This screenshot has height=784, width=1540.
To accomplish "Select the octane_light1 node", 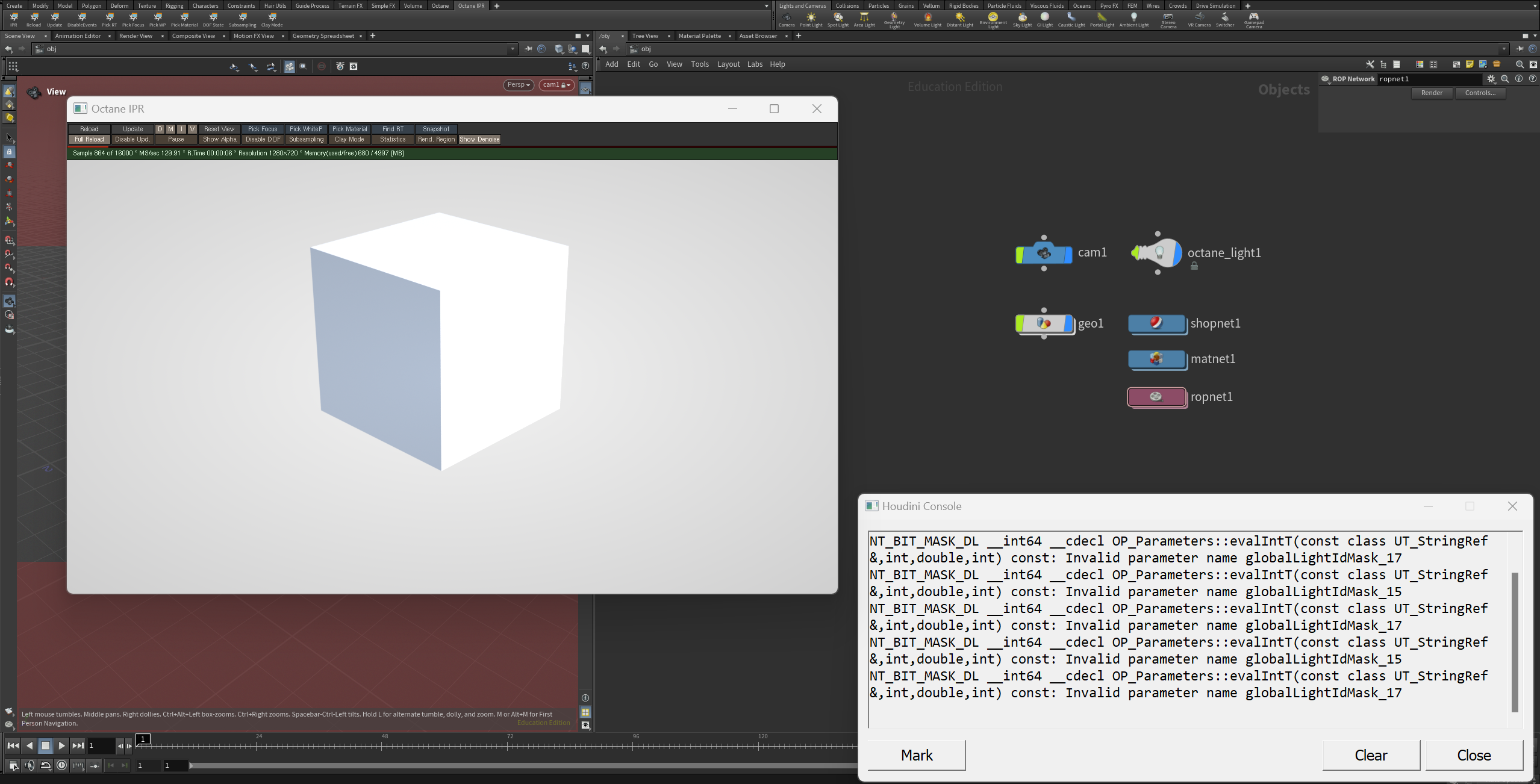I will point(1159,254).
